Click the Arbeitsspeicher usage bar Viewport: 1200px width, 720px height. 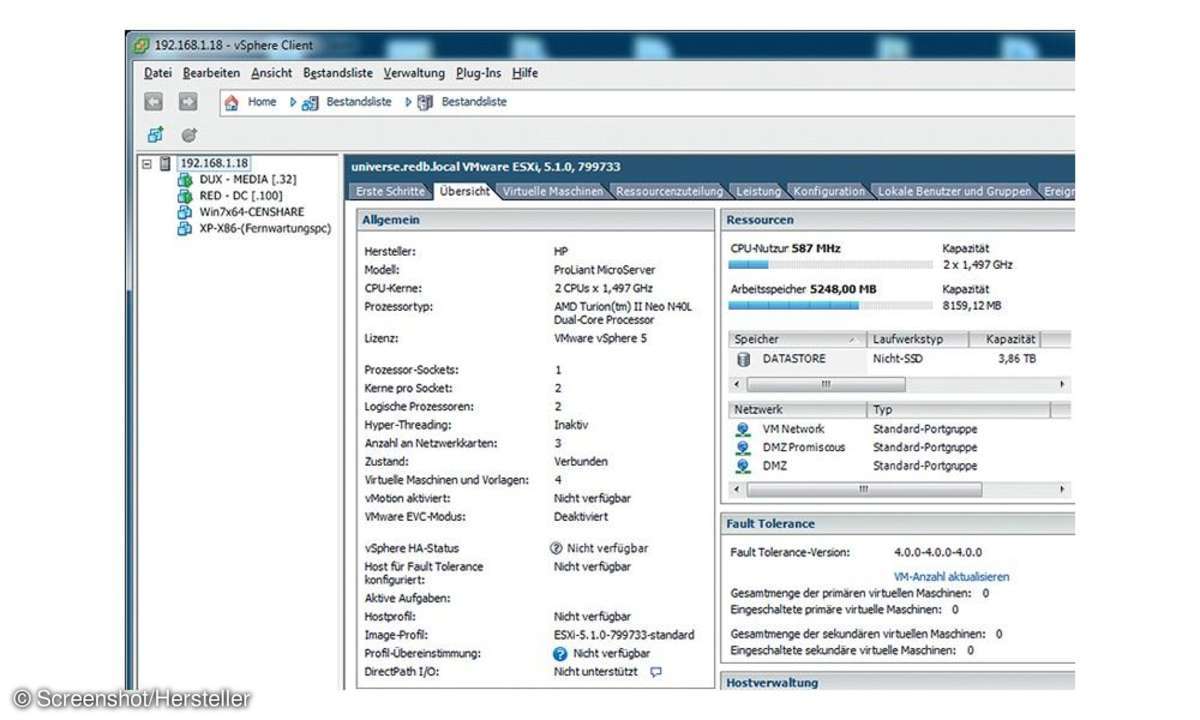830,305
